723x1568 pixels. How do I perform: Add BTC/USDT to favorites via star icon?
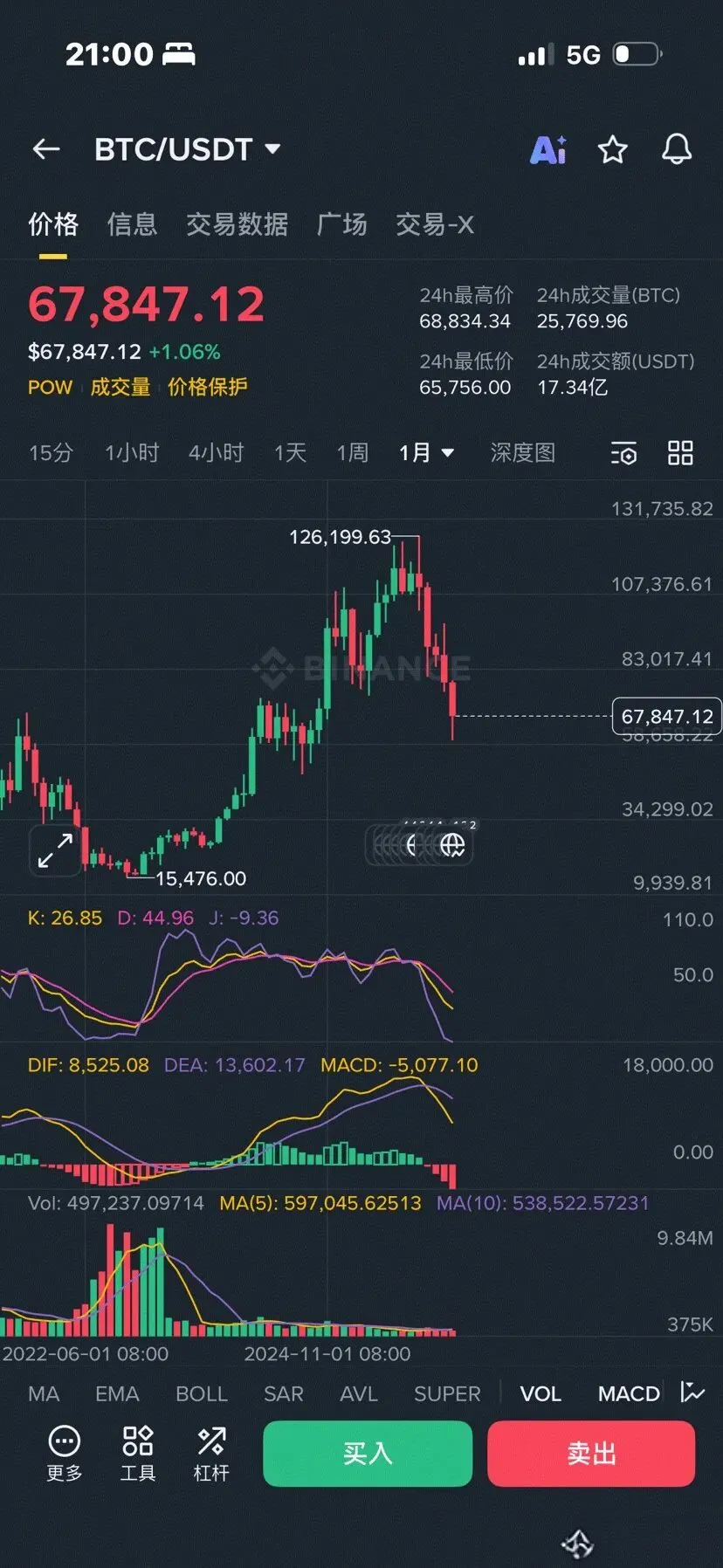[x=612, y=150]
